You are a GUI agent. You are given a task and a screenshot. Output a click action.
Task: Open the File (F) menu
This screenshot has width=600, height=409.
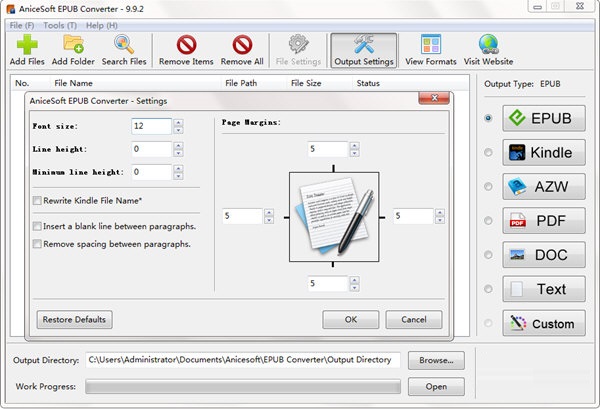(22, 26)
